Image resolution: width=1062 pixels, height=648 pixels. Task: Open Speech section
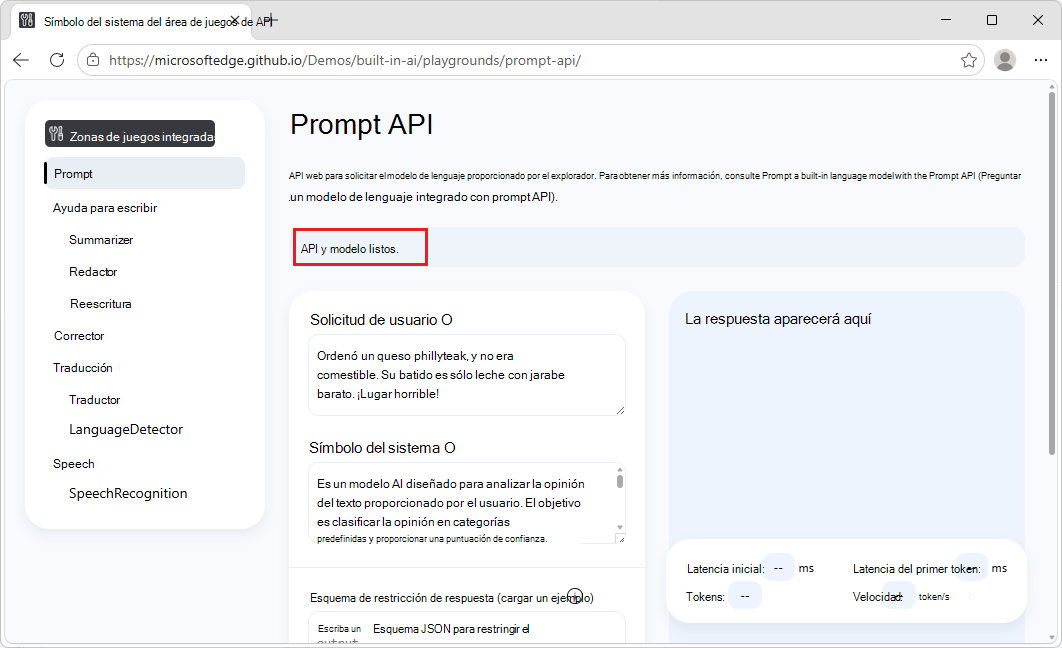74,464
